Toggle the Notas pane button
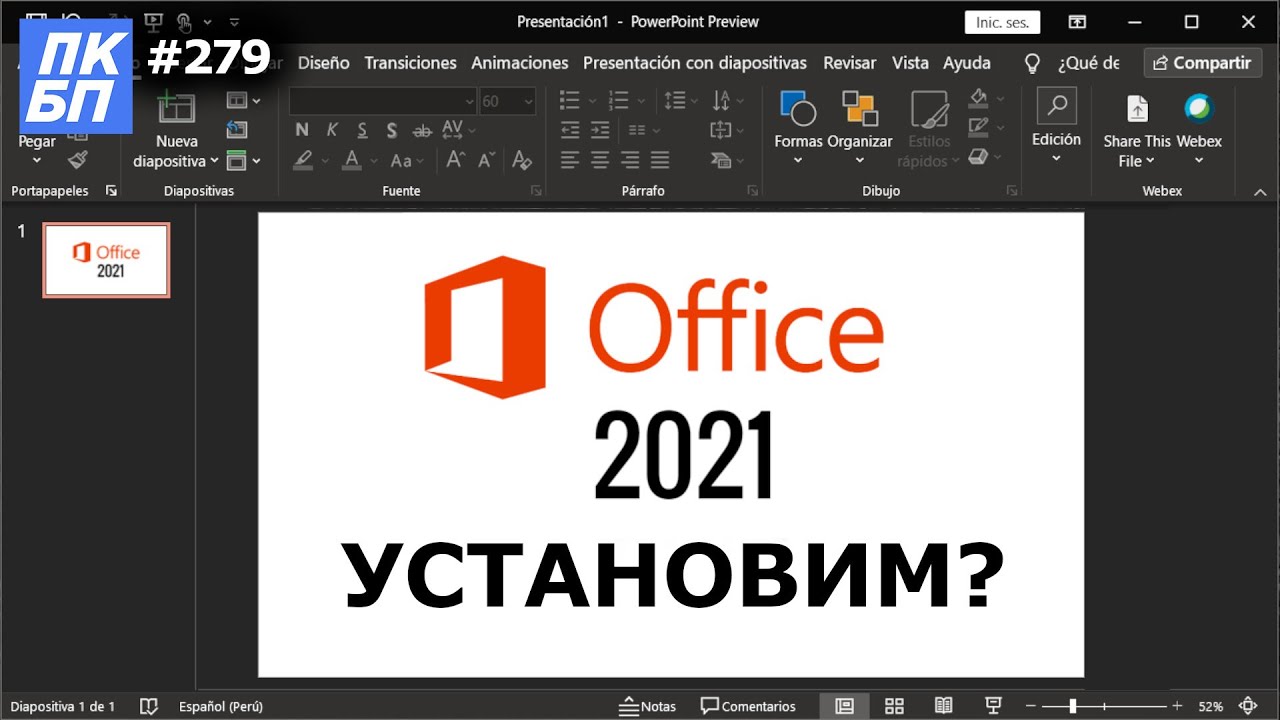 click(x=648, y=706)
